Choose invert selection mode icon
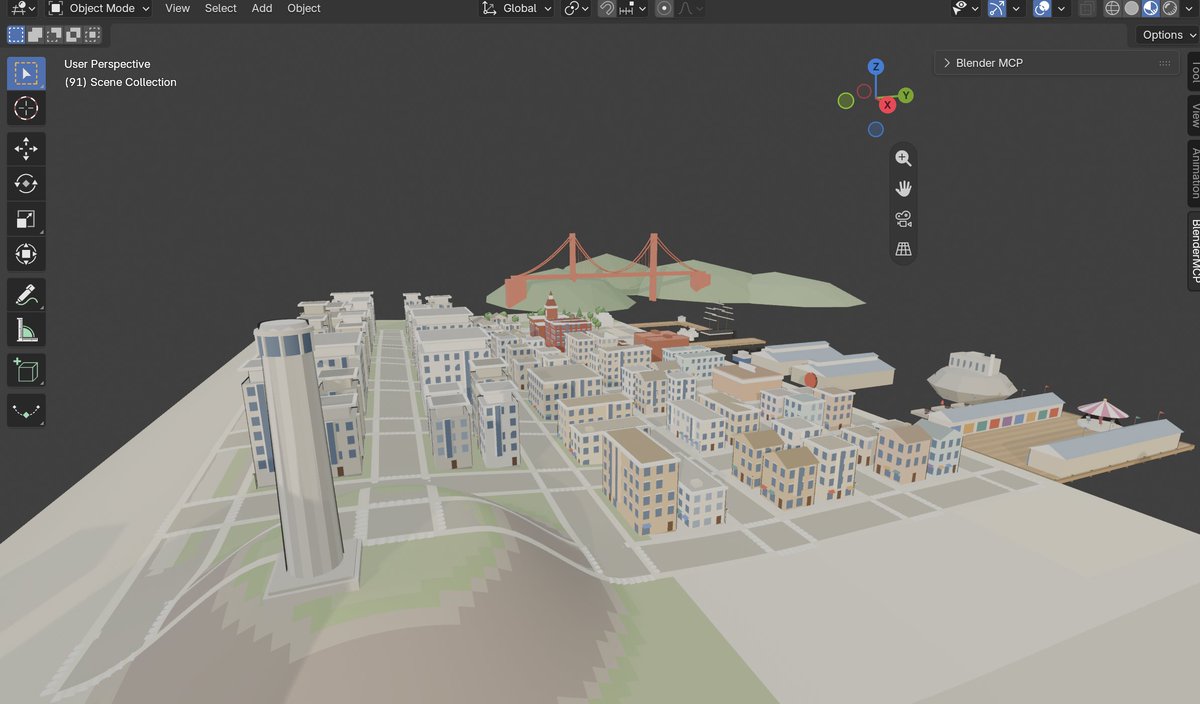The width and height of the screenshot is (1200, 704). pyautogui.click(x=73, y=35)
